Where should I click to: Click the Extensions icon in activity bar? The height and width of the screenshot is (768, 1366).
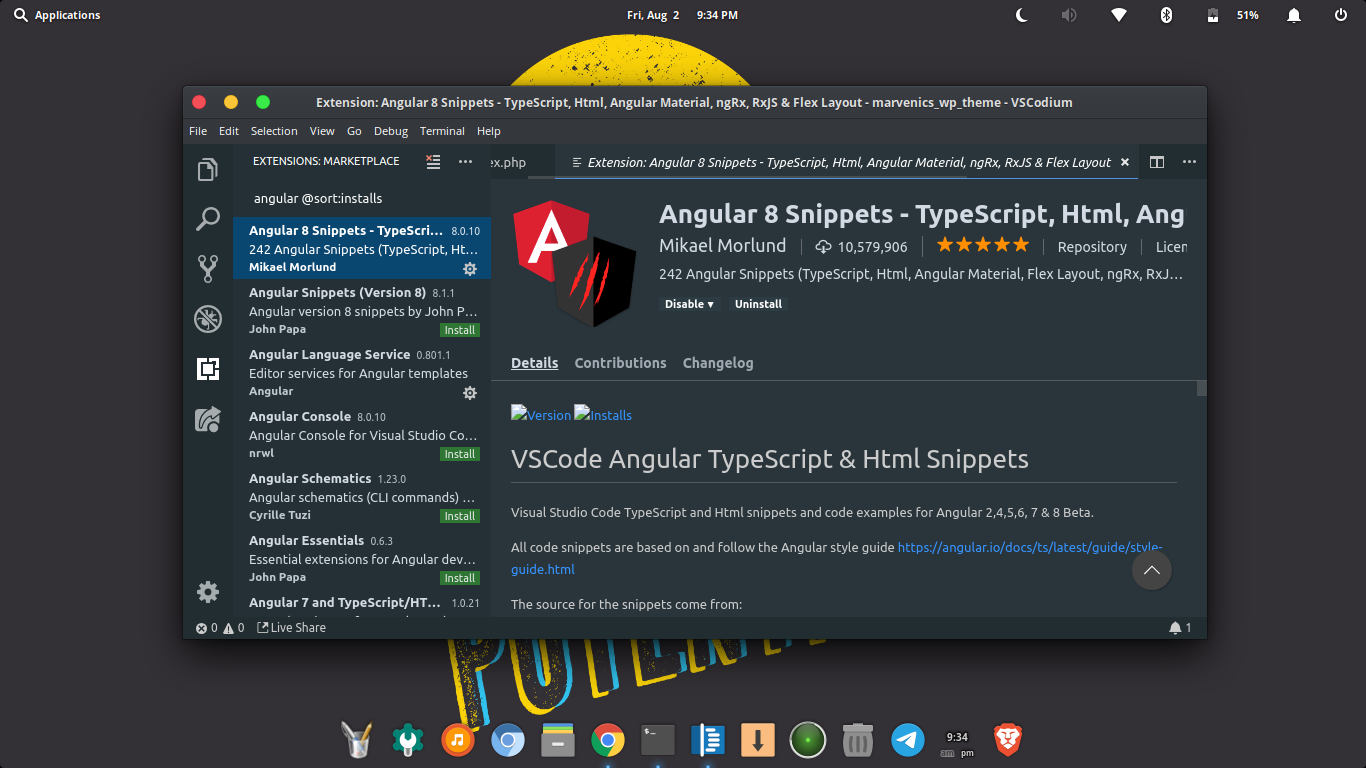point(208,369)
